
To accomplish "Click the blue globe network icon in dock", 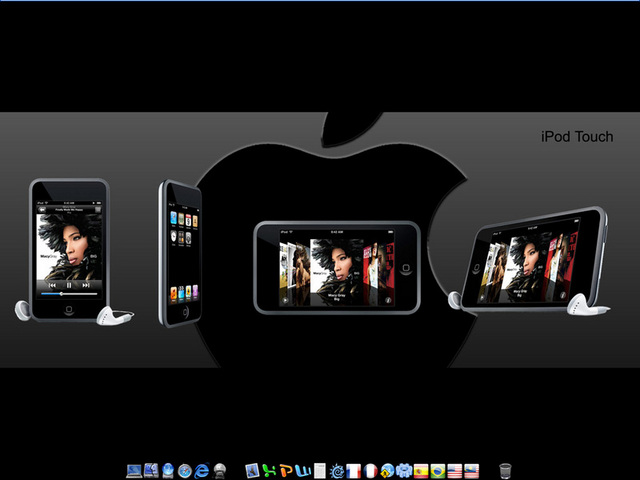I will tap(168, 471).
